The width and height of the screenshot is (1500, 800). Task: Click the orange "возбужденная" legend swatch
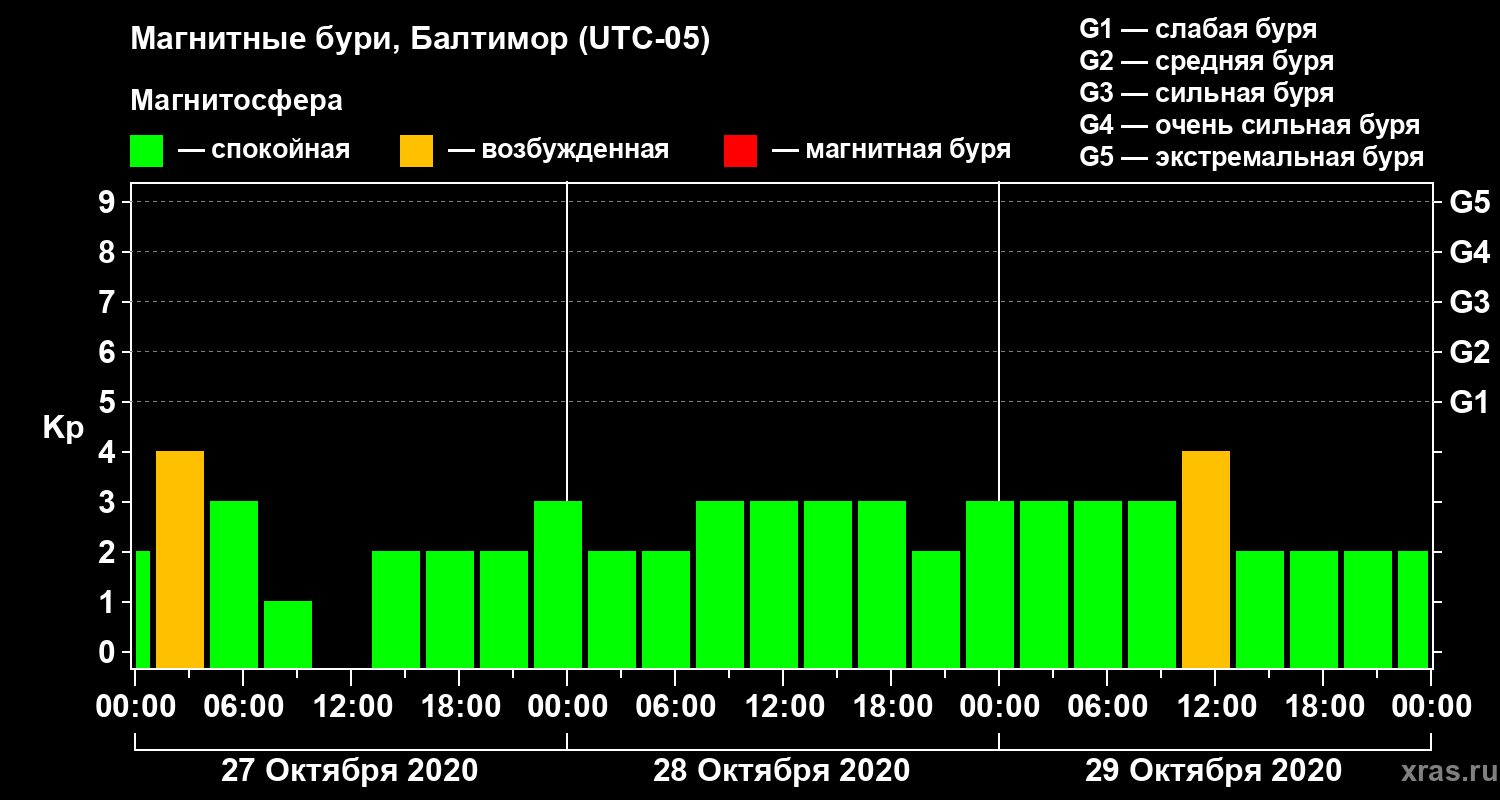[416, 151]
